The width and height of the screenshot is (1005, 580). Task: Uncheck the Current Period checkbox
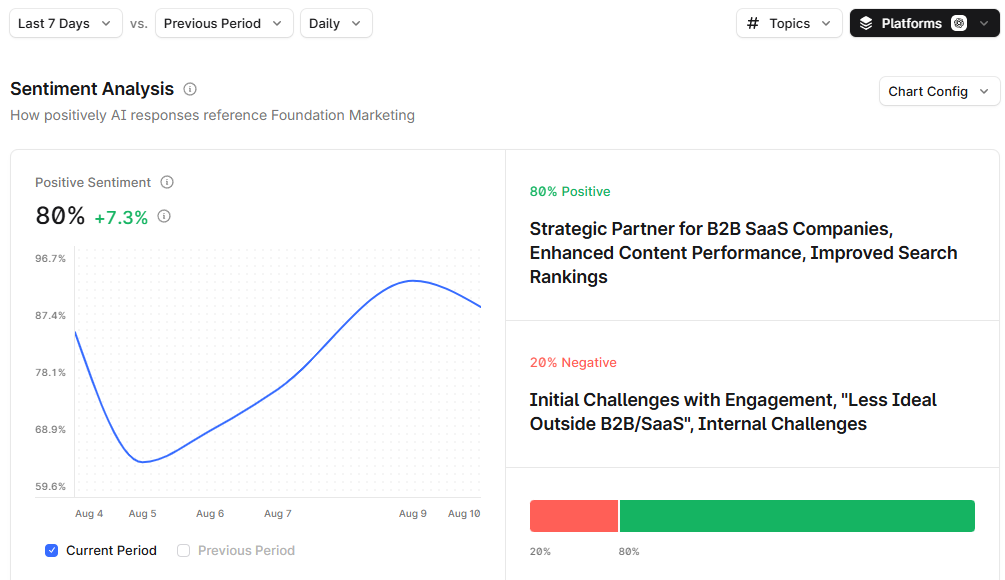pos(51,550)
